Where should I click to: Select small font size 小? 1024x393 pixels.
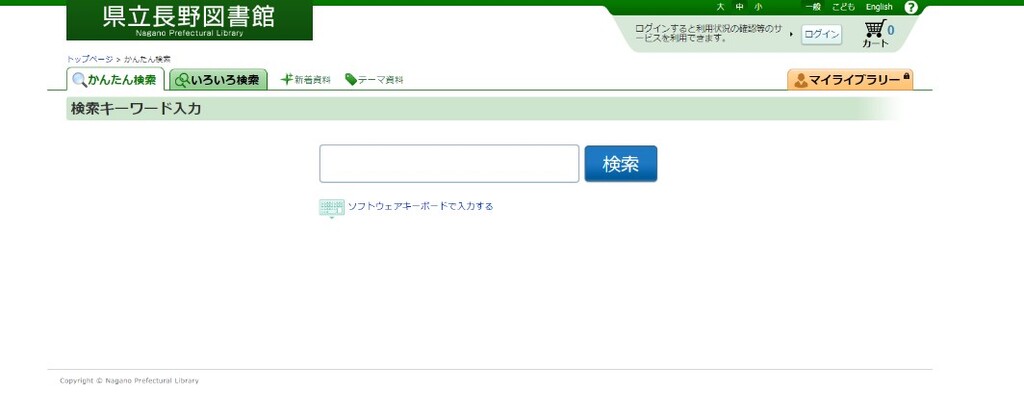758,7
